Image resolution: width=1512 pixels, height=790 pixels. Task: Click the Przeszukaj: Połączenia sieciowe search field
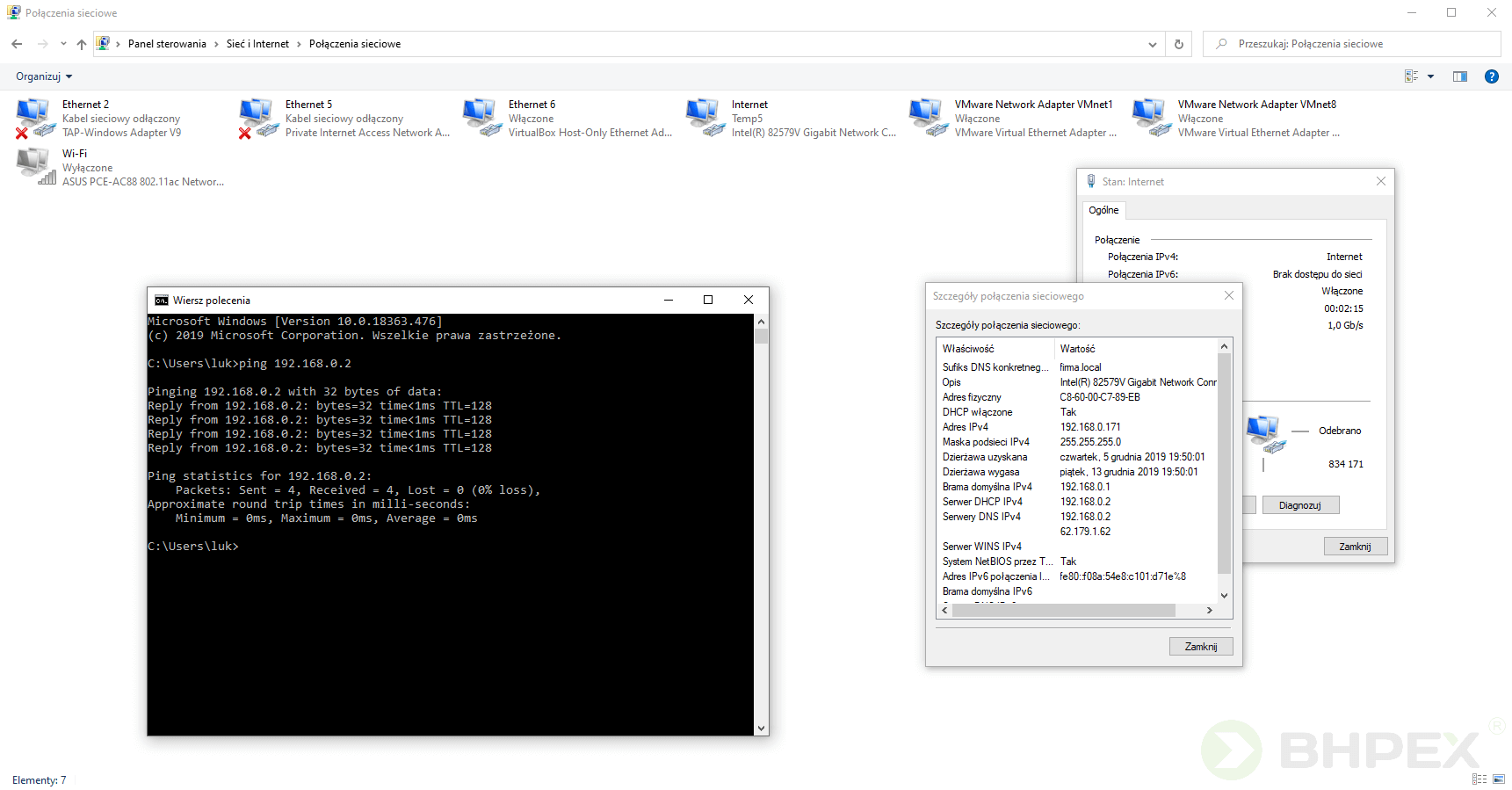(x=1353, y=44)
